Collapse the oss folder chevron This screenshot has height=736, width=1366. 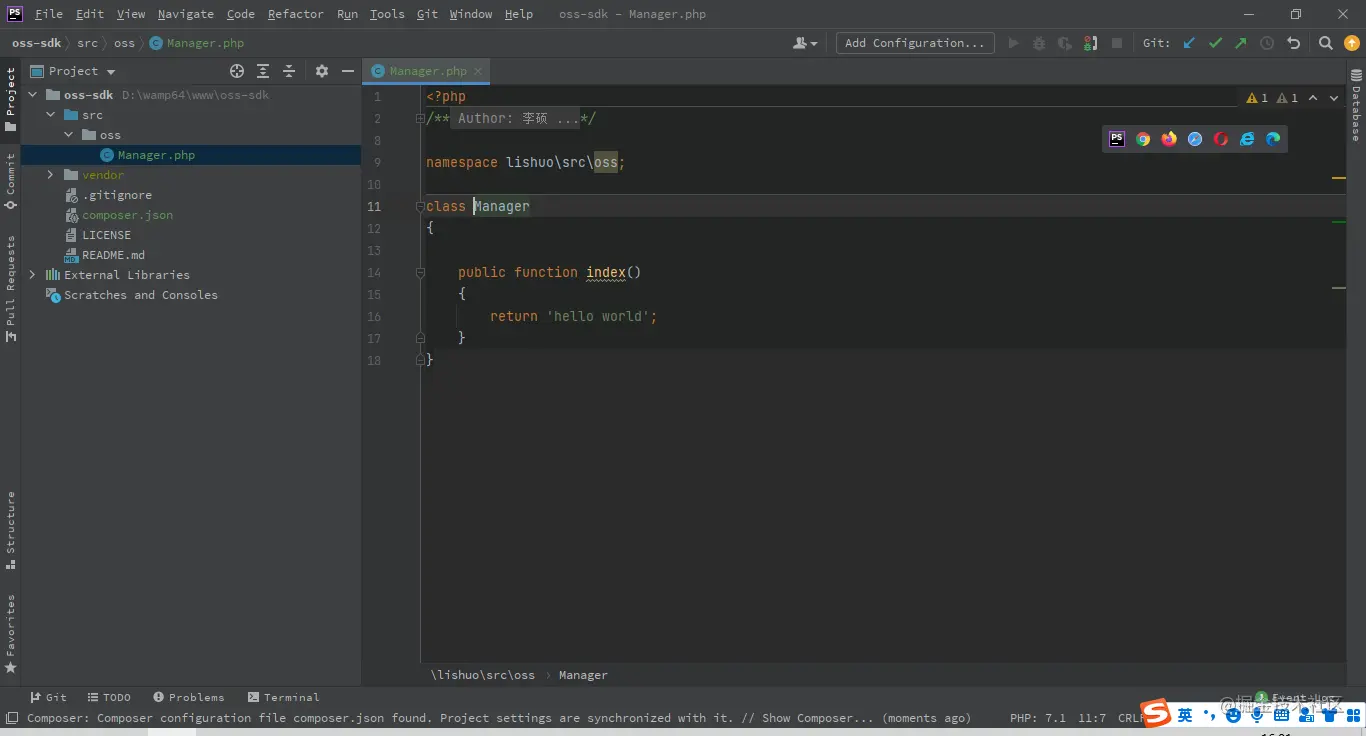68,135
